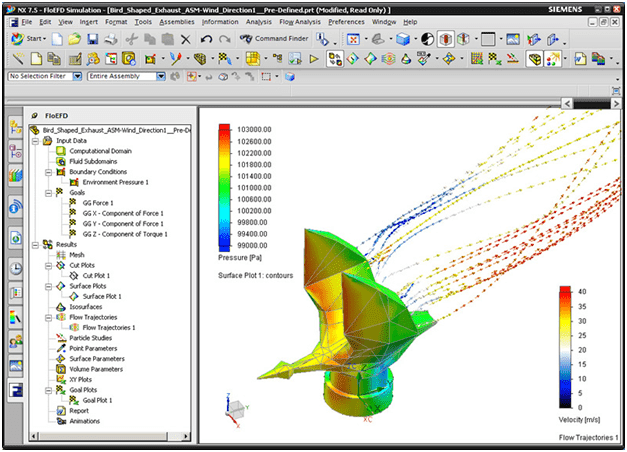Screen dimensions: 627x452
Task: Collapse the Cut Plots node
Action: click(x=48, y=266)
